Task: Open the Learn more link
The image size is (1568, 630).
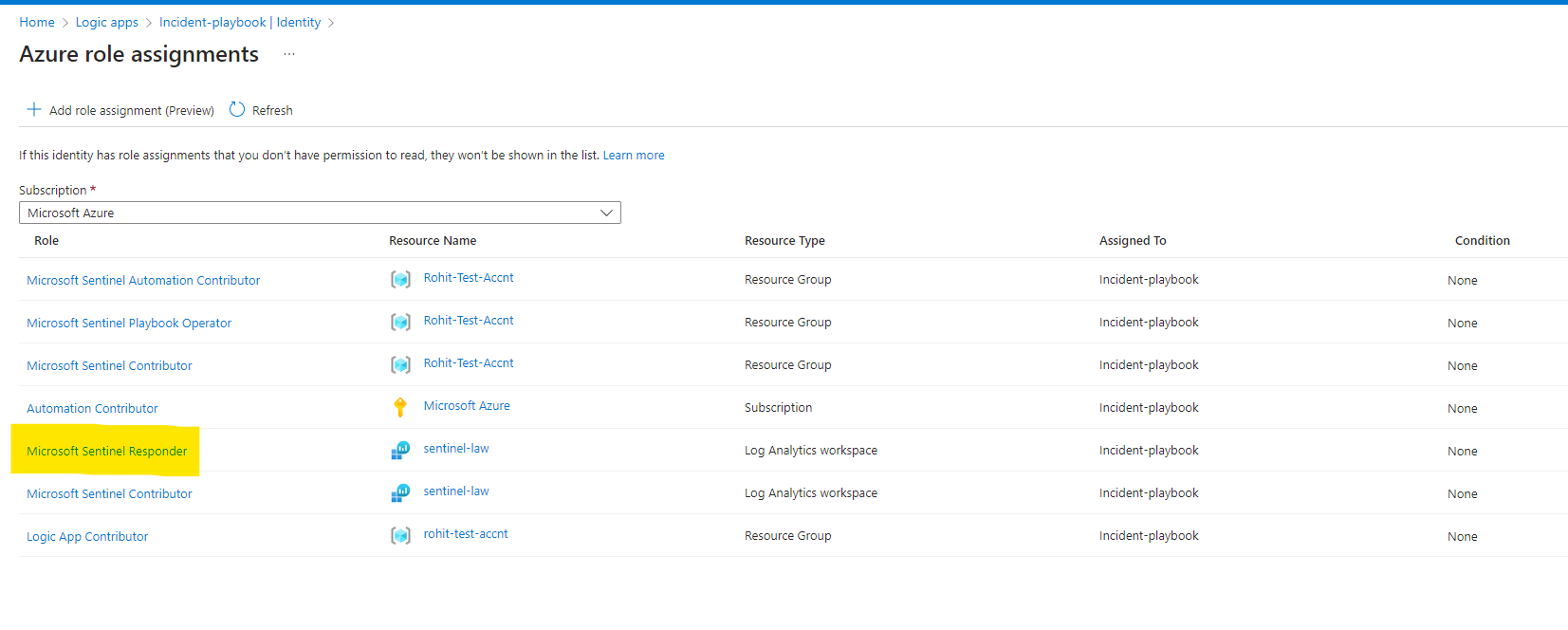Action: [x=634, y=155]
